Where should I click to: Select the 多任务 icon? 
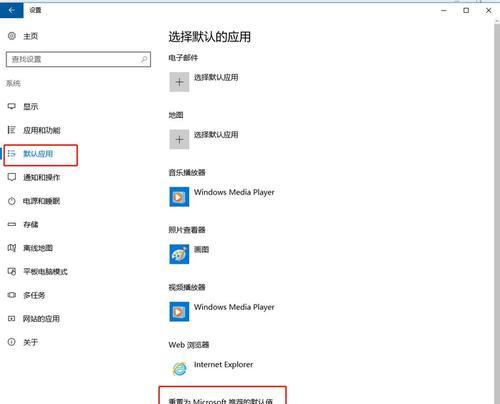(12, 295)
